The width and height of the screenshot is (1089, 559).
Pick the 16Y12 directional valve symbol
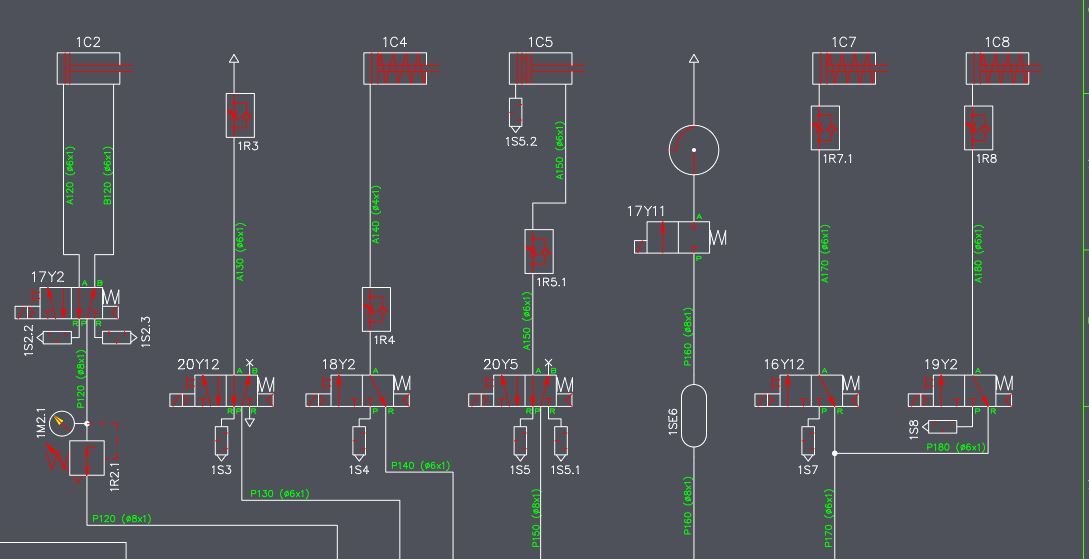pyautogui.click(x=807, y=391)
